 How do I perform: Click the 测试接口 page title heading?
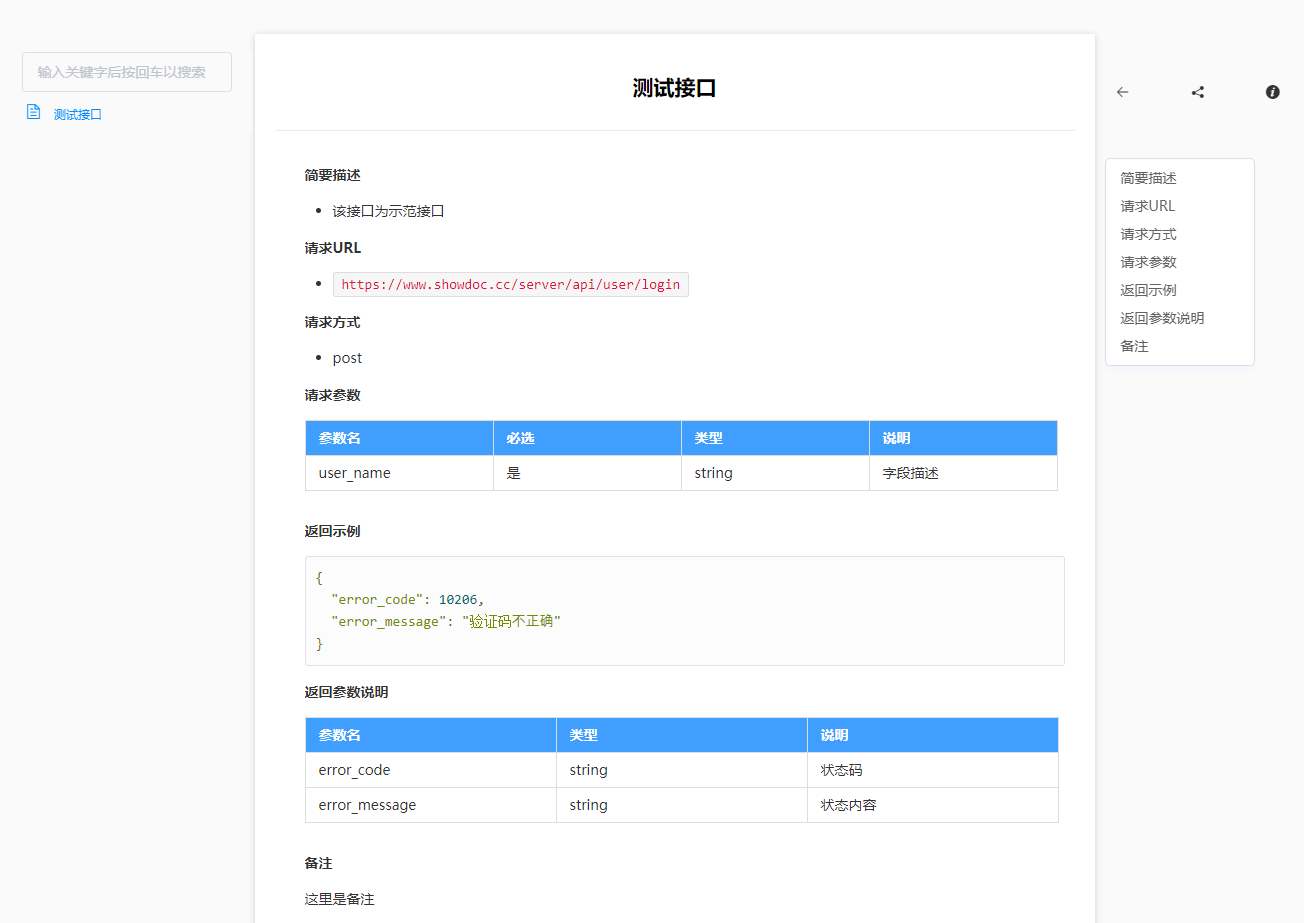coord(673,87)
